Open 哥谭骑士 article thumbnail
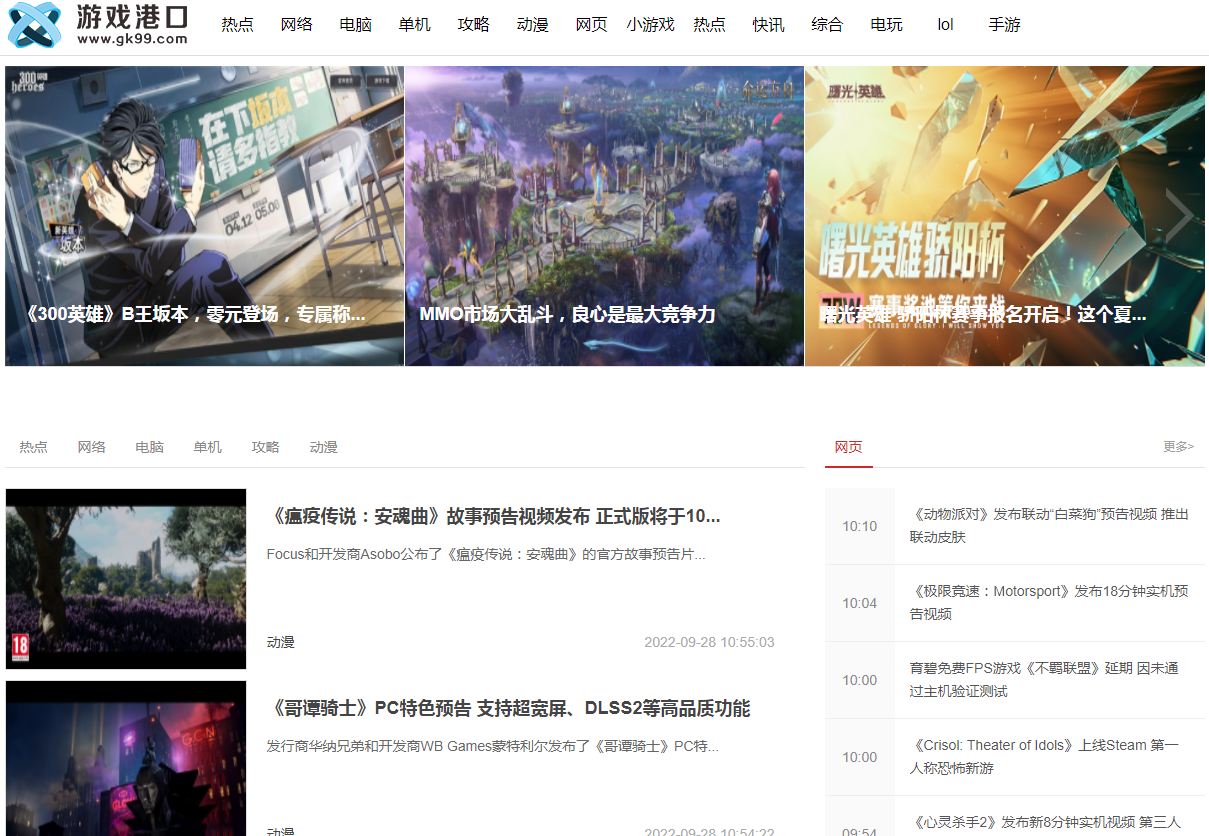Image resolution: width=1209 pixels, height=836 pixels. click(126, 758)
